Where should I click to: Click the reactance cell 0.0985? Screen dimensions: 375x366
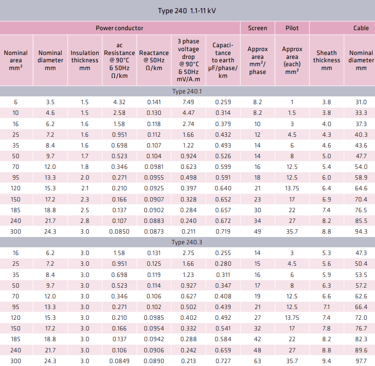click(154, 318)
